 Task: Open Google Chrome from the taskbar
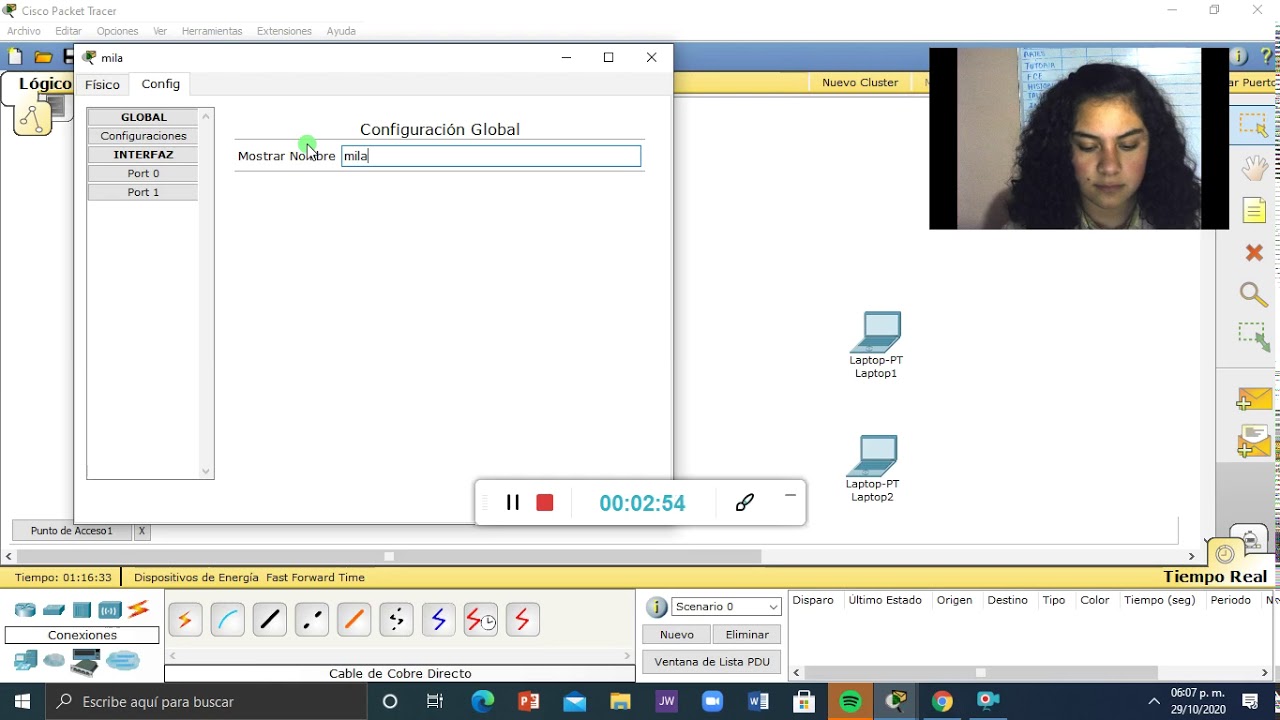942,702
